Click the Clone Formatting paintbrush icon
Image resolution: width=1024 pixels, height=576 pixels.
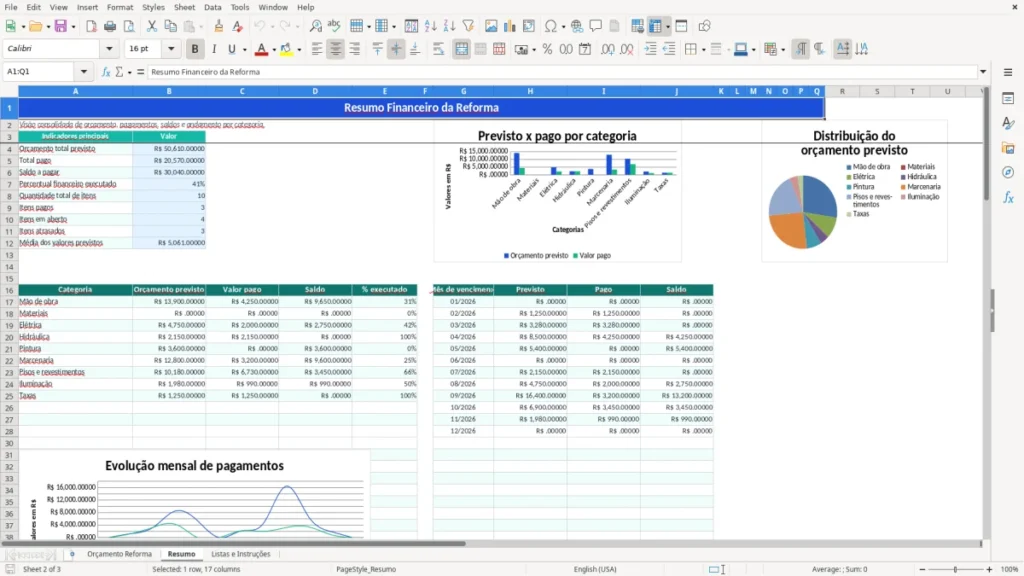pyautogui.click(x=219, y=26)
